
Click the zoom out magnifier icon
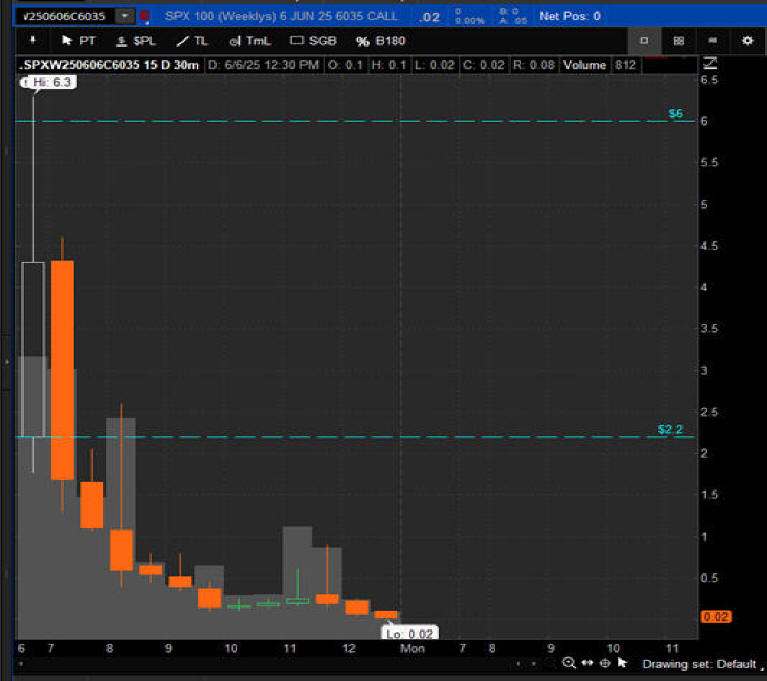point(569,663)
